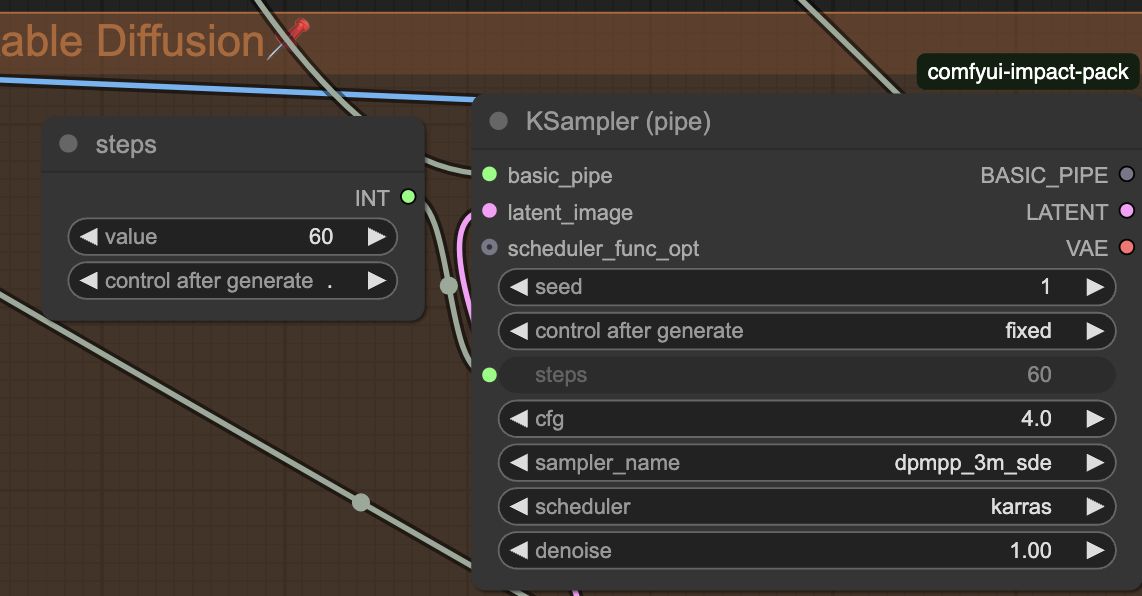Collapse the KSampler (pipe) node via its dot
The width and height of the screenshot is (1142, 596).
click(x=498, y=122)
